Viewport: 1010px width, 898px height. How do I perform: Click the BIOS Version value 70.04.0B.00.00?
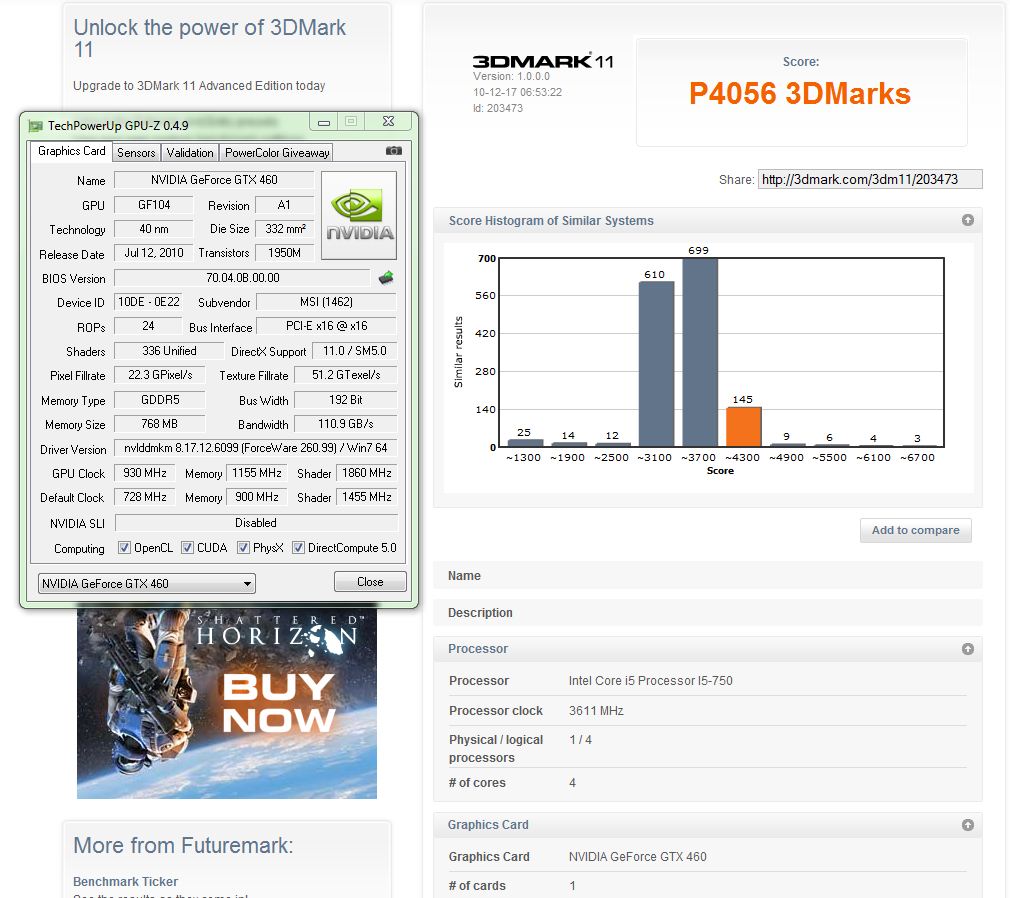tap(242, 278)
